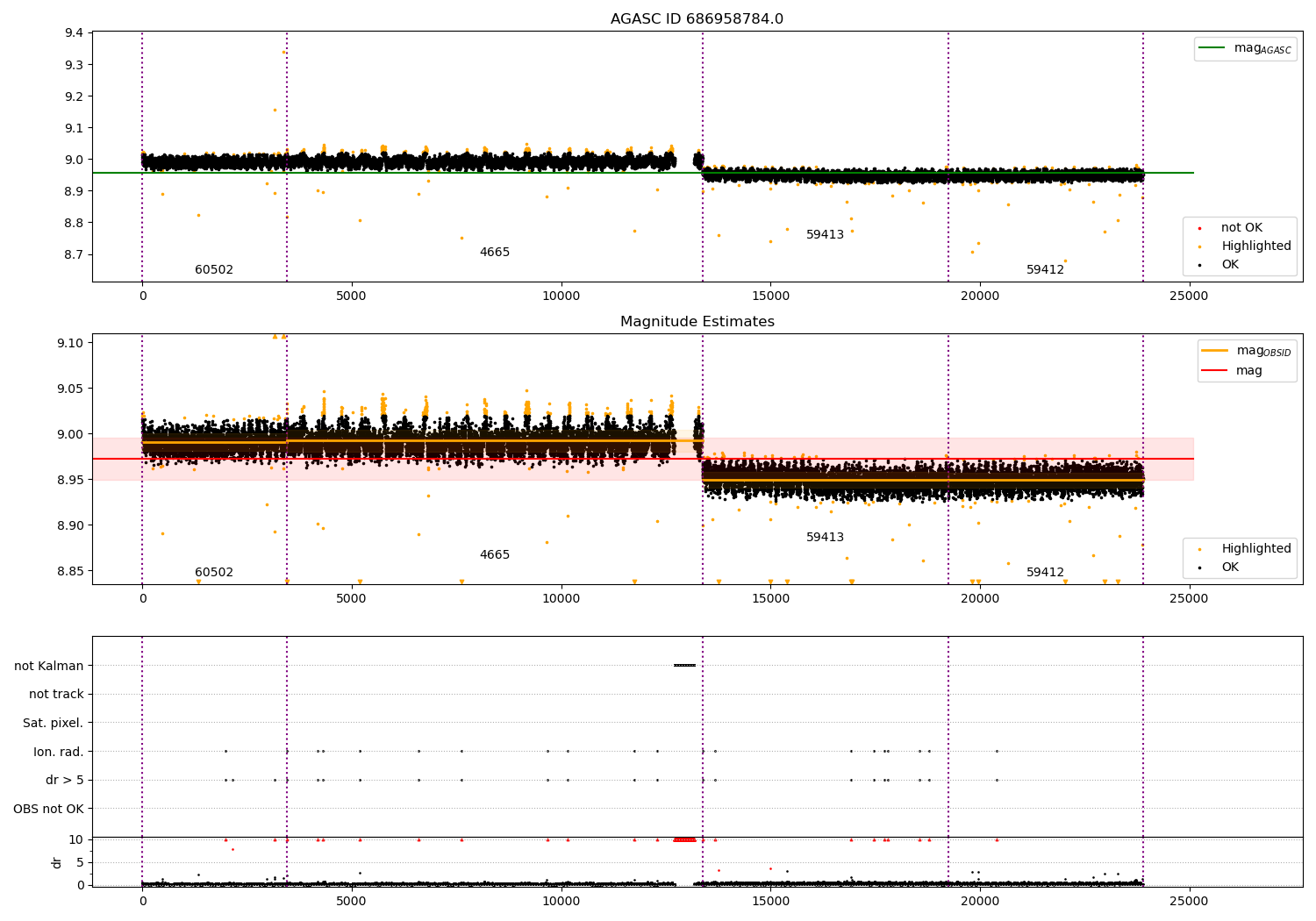Click the 20000 x-axis tick under the top plot
The width and height of the screenshot is (1316, 921).
[x=980, y=296]
